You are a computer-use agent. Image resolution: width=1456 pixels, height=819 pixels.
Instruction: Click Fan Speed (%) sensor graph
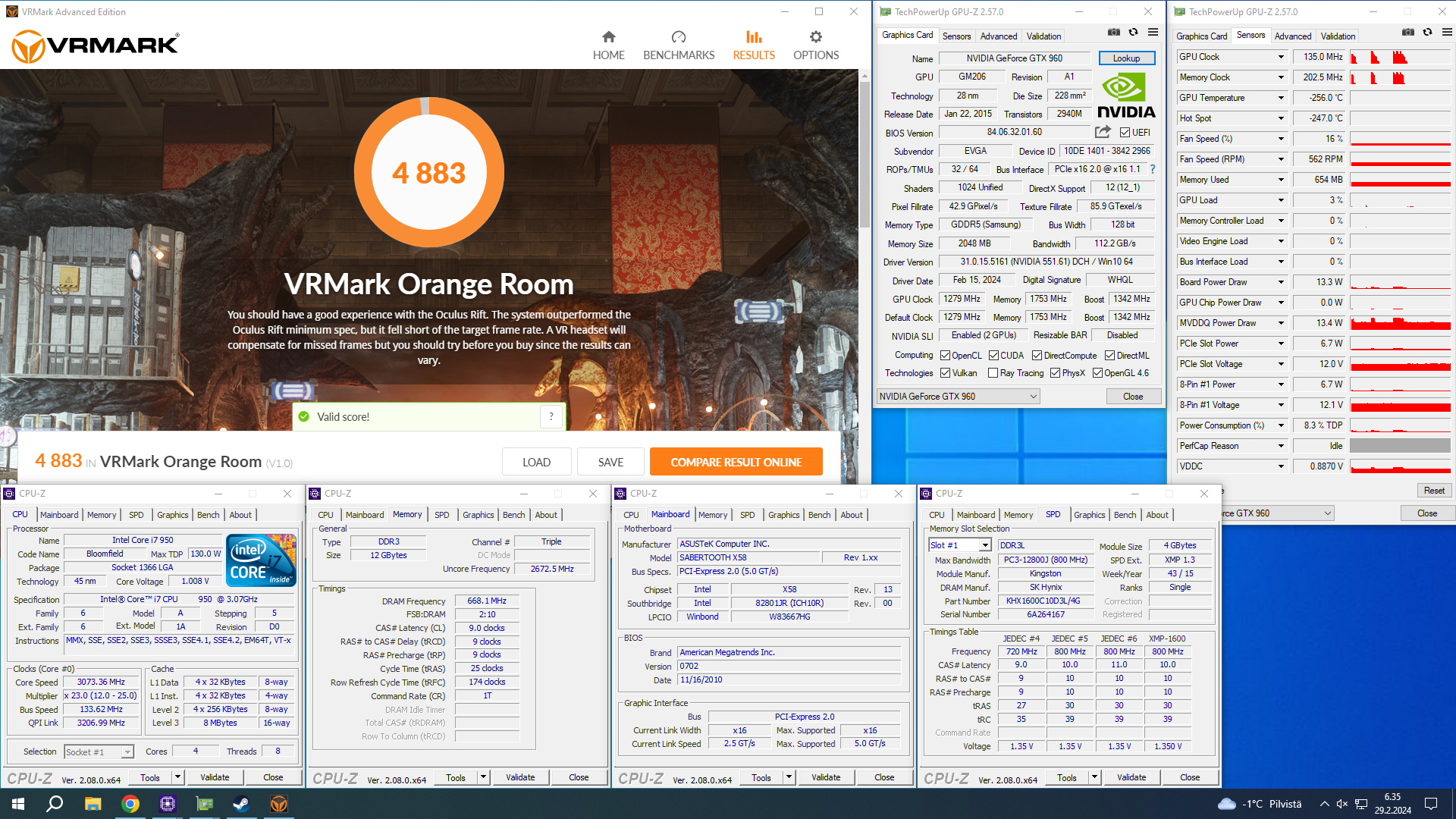[1400, 139]
